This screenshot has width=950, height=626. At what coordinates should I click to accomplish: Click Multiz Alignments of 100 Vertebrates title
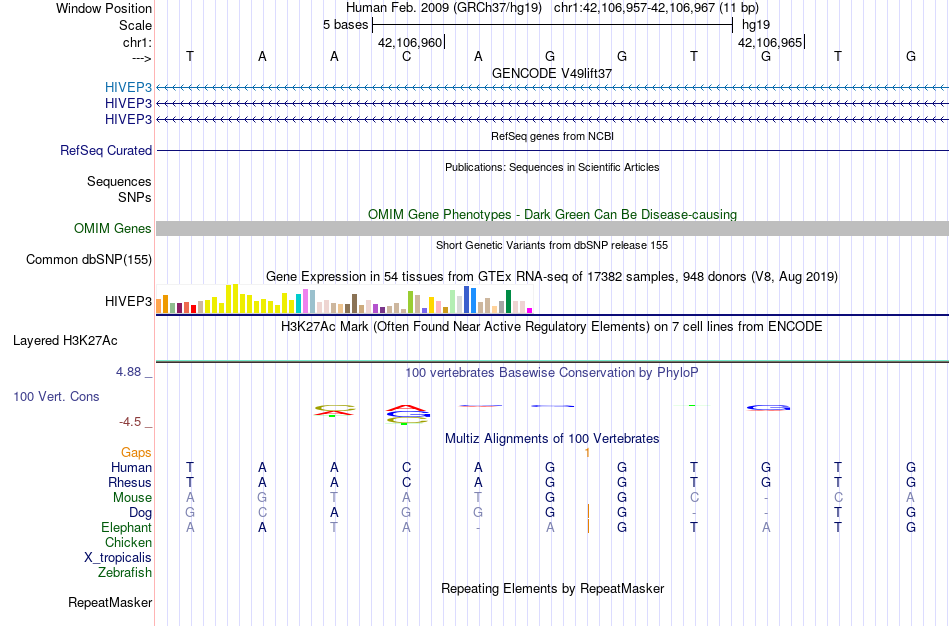click(x=552, y=439)
